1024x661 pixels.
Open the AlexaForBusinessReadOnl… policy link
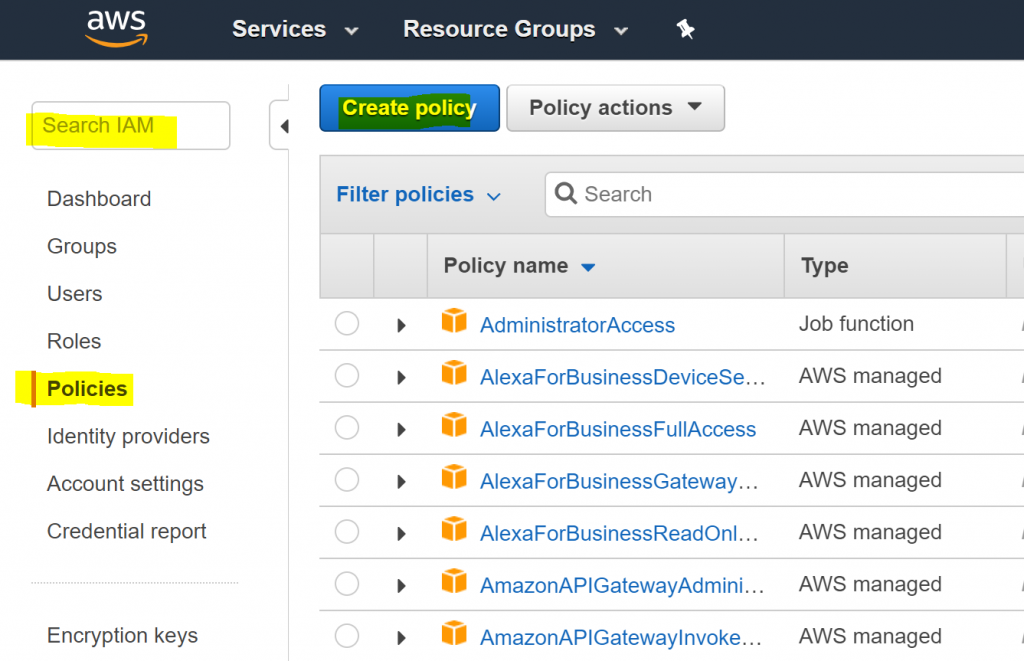click(x=619, y=534)
